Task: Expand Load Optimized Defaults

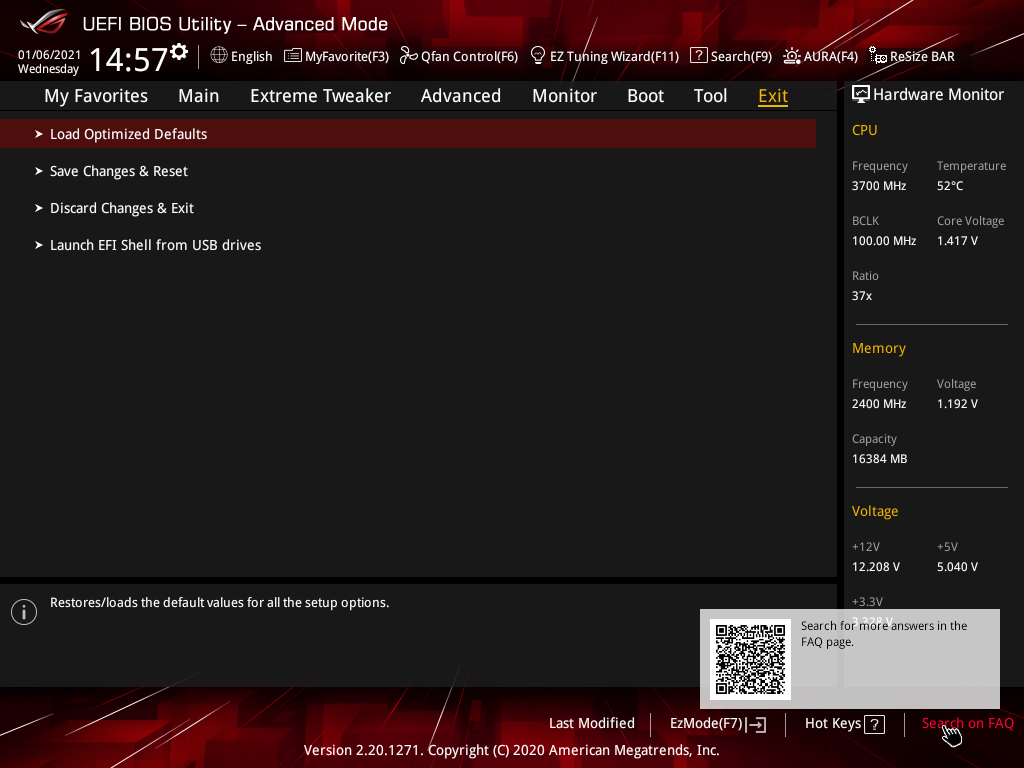Action: [x=408, y=134]
